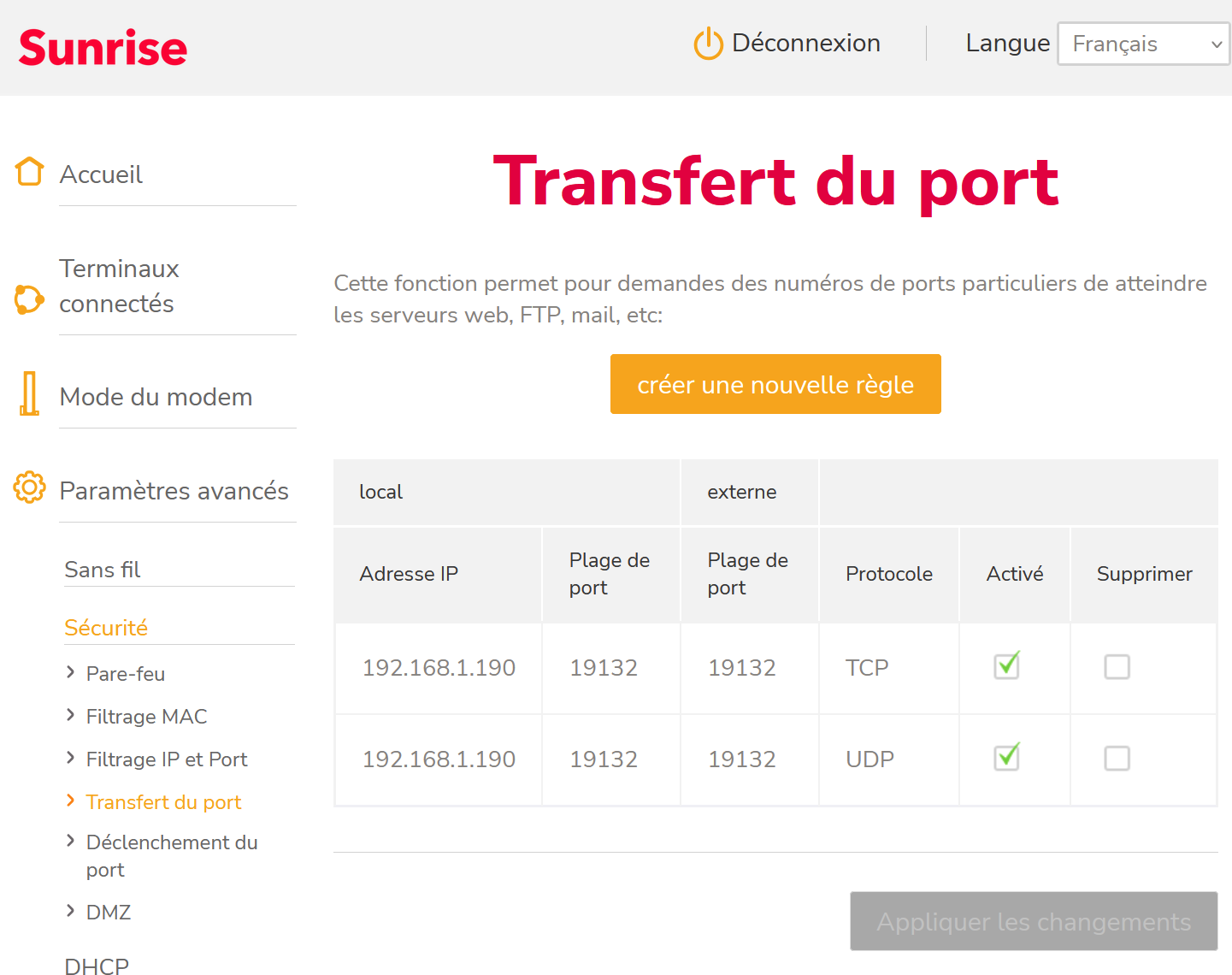Click the Terminaux connectés network icon
1232x975 pixels.
pos(29,299)
